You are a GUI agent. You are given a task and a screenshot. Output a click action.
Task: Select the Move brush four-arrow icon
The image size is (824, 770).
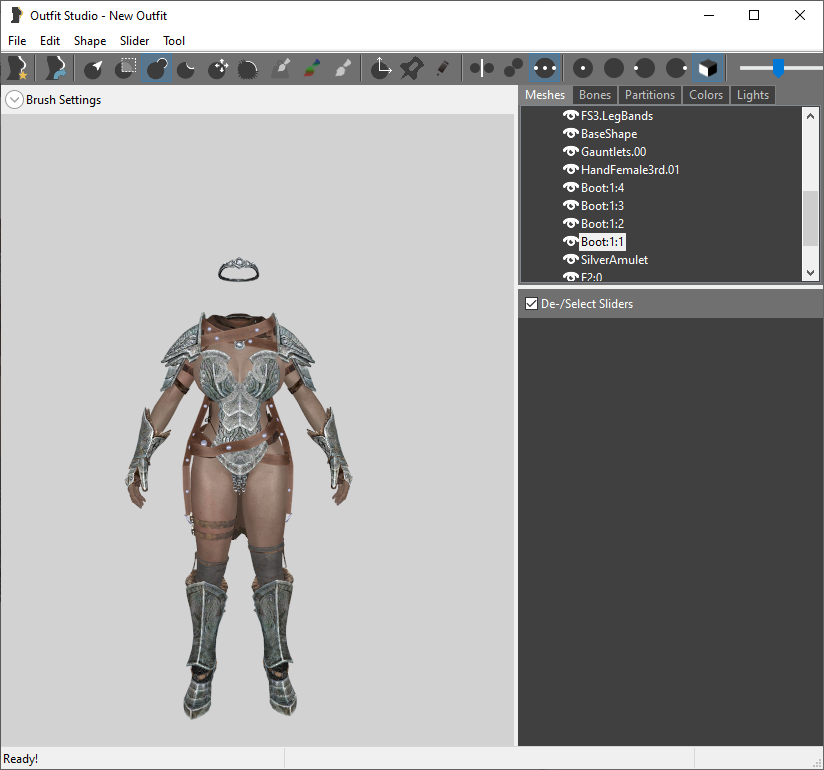pos(218,68)
